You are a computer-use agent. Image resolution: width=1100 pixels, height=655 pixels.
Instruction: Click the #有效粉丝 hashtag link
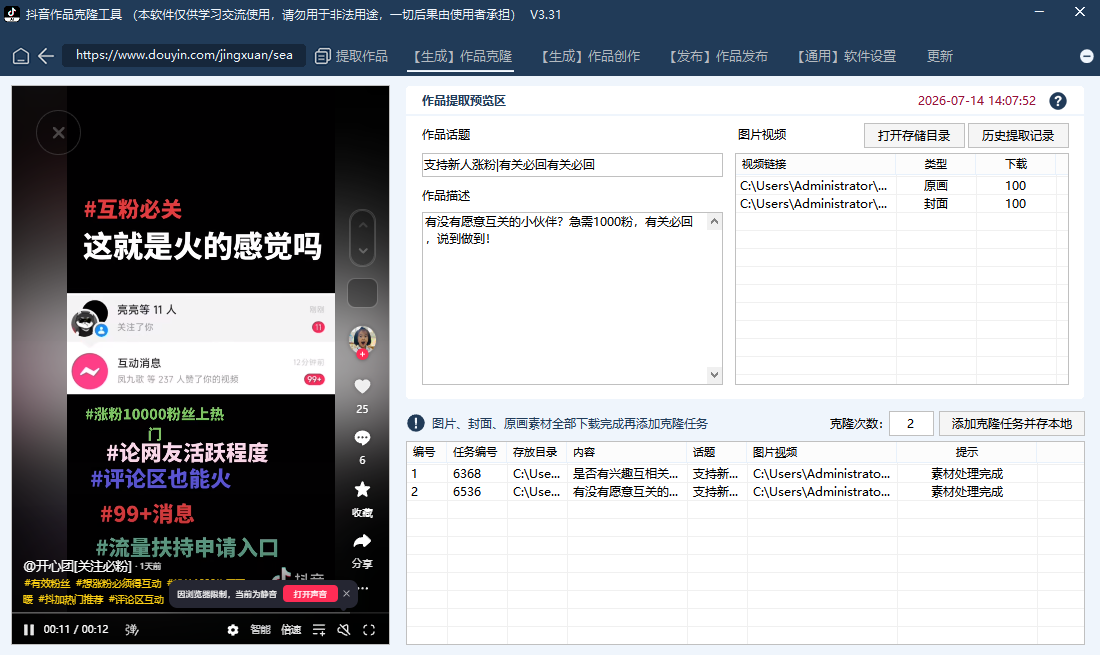tap(47, 583)
